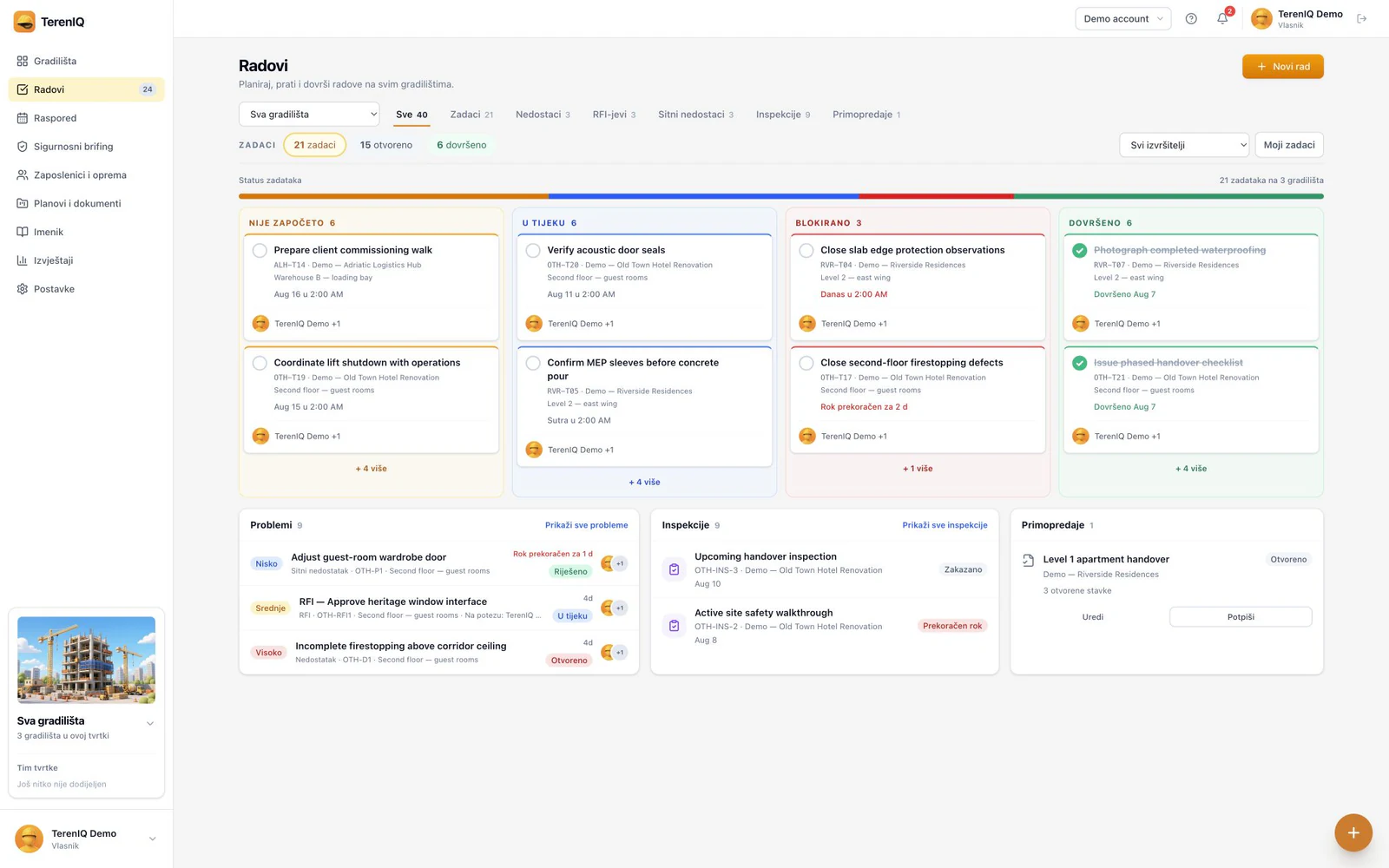Click avatar on Issue phased handover checklist card

1081,436
